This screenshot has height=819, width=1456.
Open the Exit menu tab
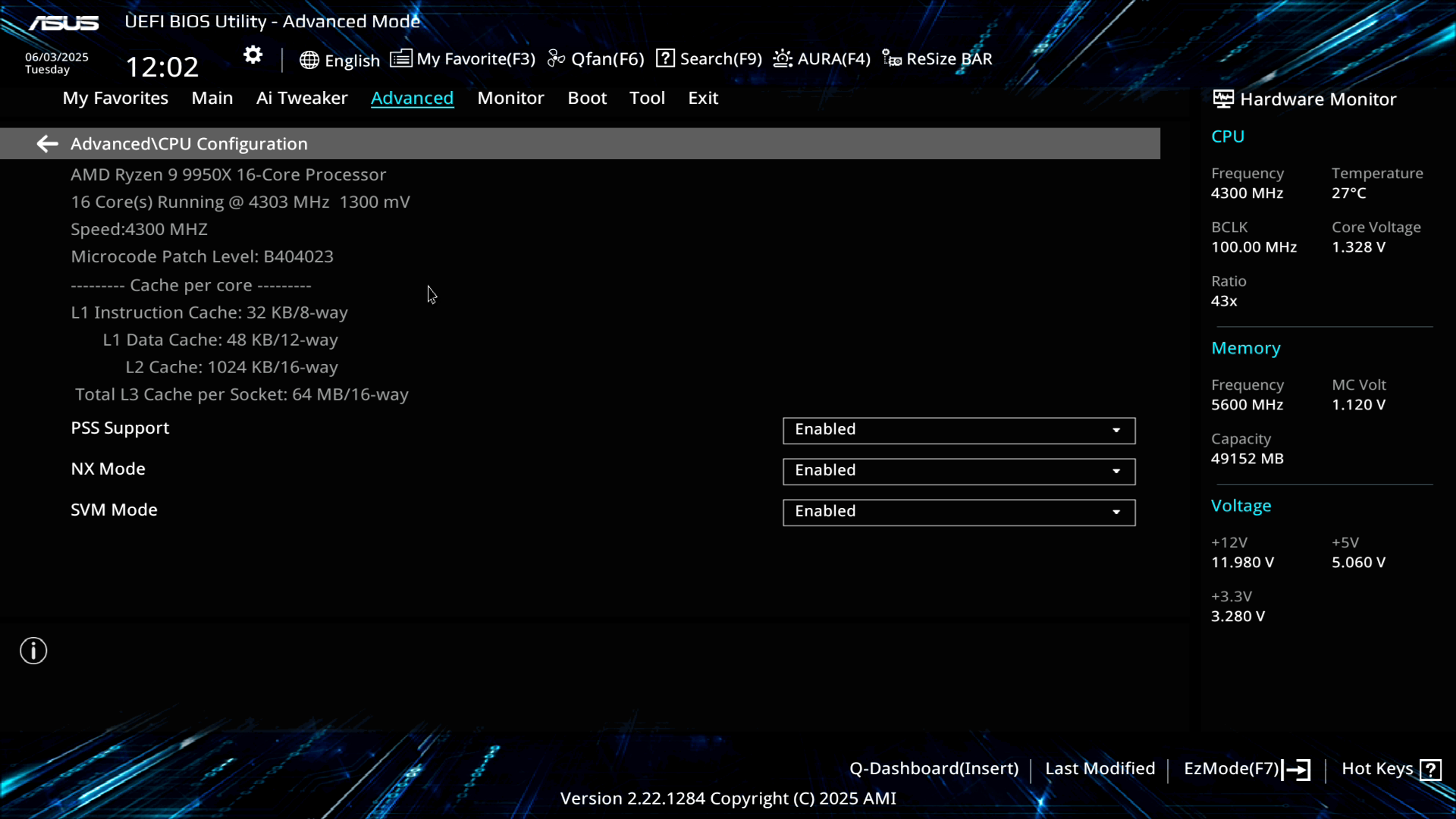point(702,98)
